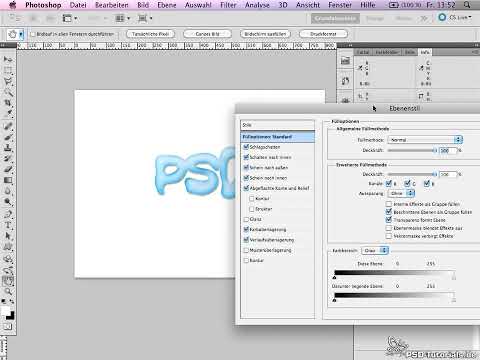This screenshot has width=480, height=360.
Task: Show more workspaces chevron
Action: (x=424, y=18)
